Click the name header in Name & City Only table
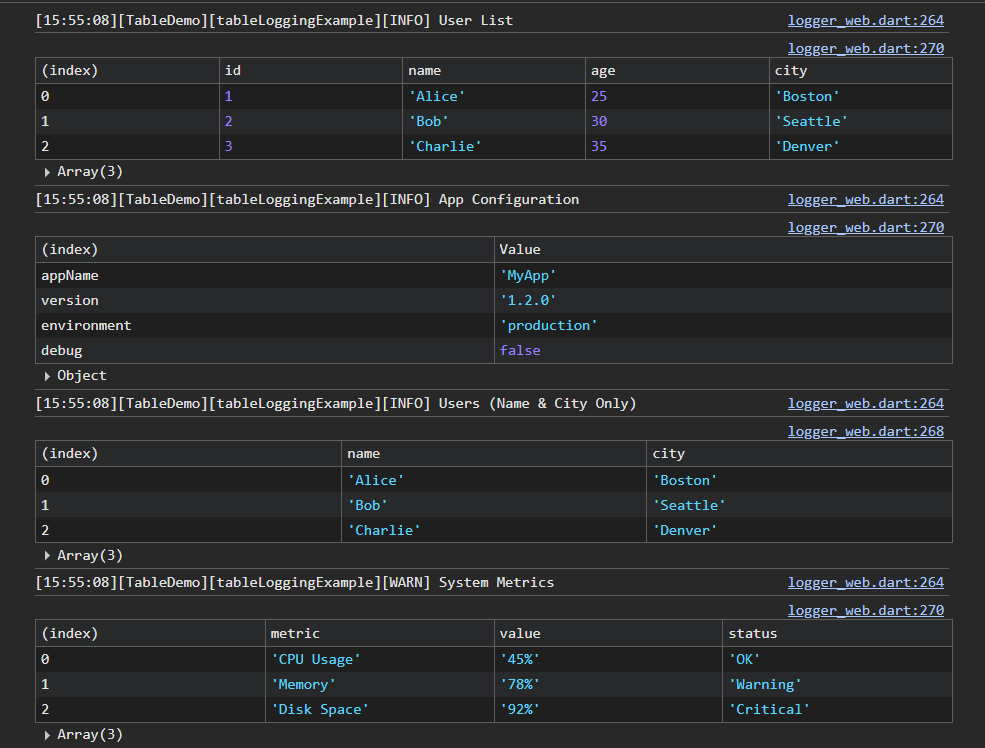Image resolution: width=985 pixels, height=748 pixels. pos(493,453)
